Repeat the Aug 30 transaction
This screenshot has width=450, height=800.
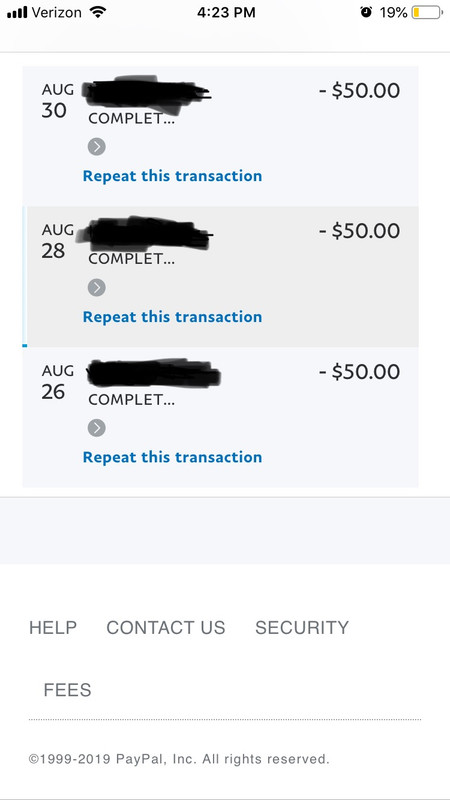point(172,176)
